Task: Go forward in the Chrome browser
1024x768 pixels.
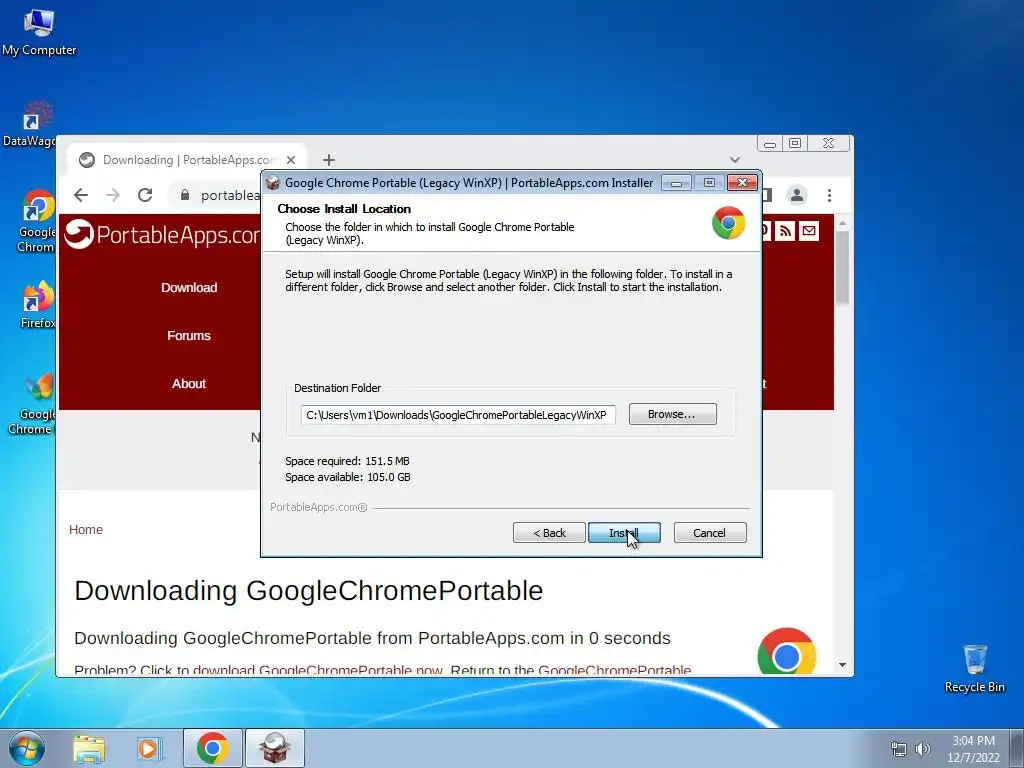Action: (113, 195)
